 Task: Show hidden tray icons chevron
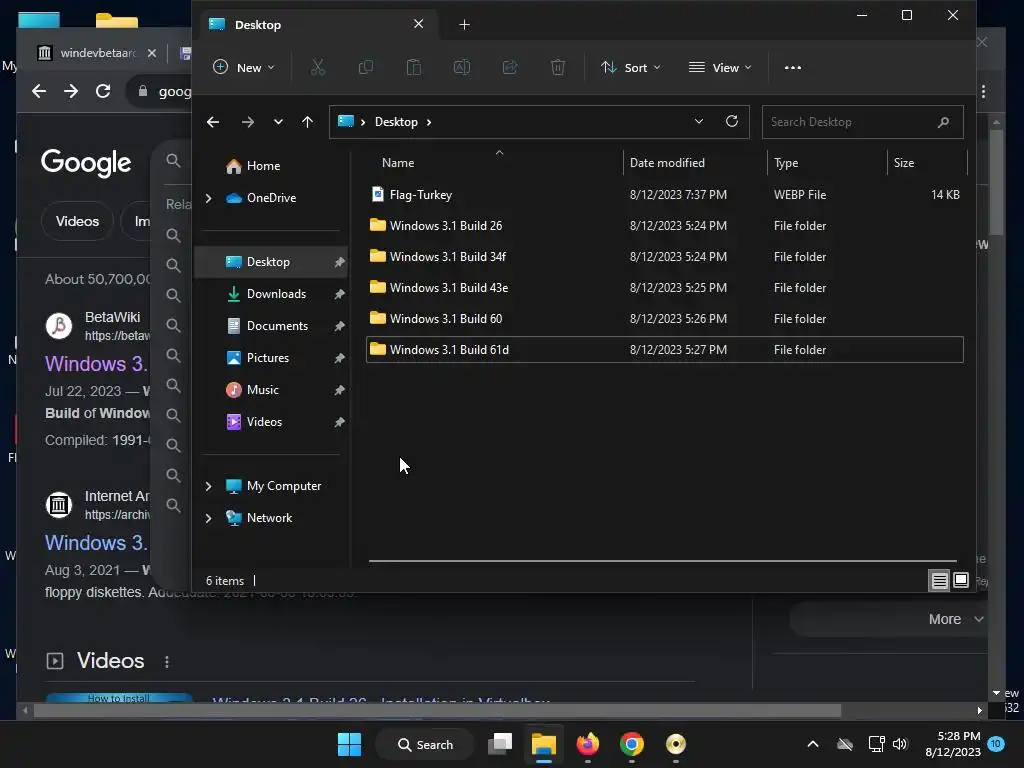pyautogui.click(x=813, y=744)
